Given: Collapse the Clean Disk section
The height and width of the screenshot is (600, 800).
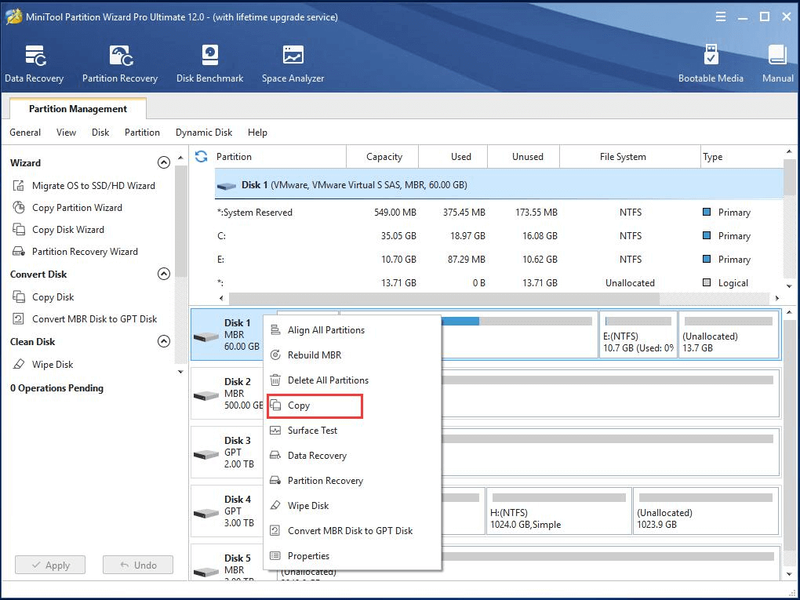Looking at the screenshot, I should click(163, 341).
